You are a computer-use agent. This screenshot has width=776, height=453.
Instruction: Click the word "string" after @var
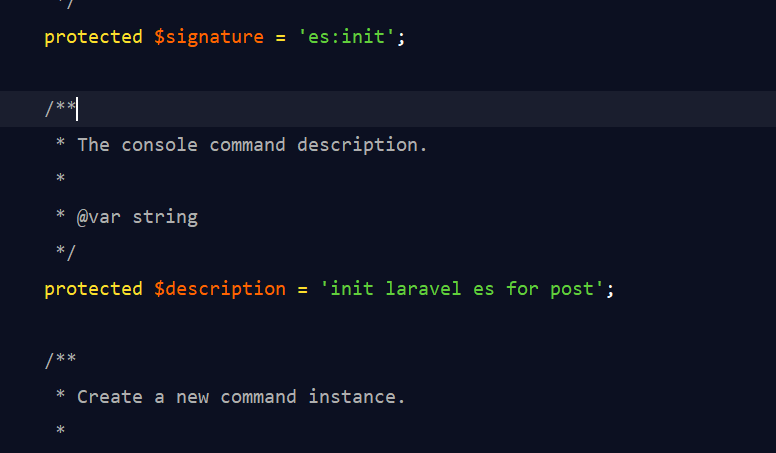tap(165, 217)
